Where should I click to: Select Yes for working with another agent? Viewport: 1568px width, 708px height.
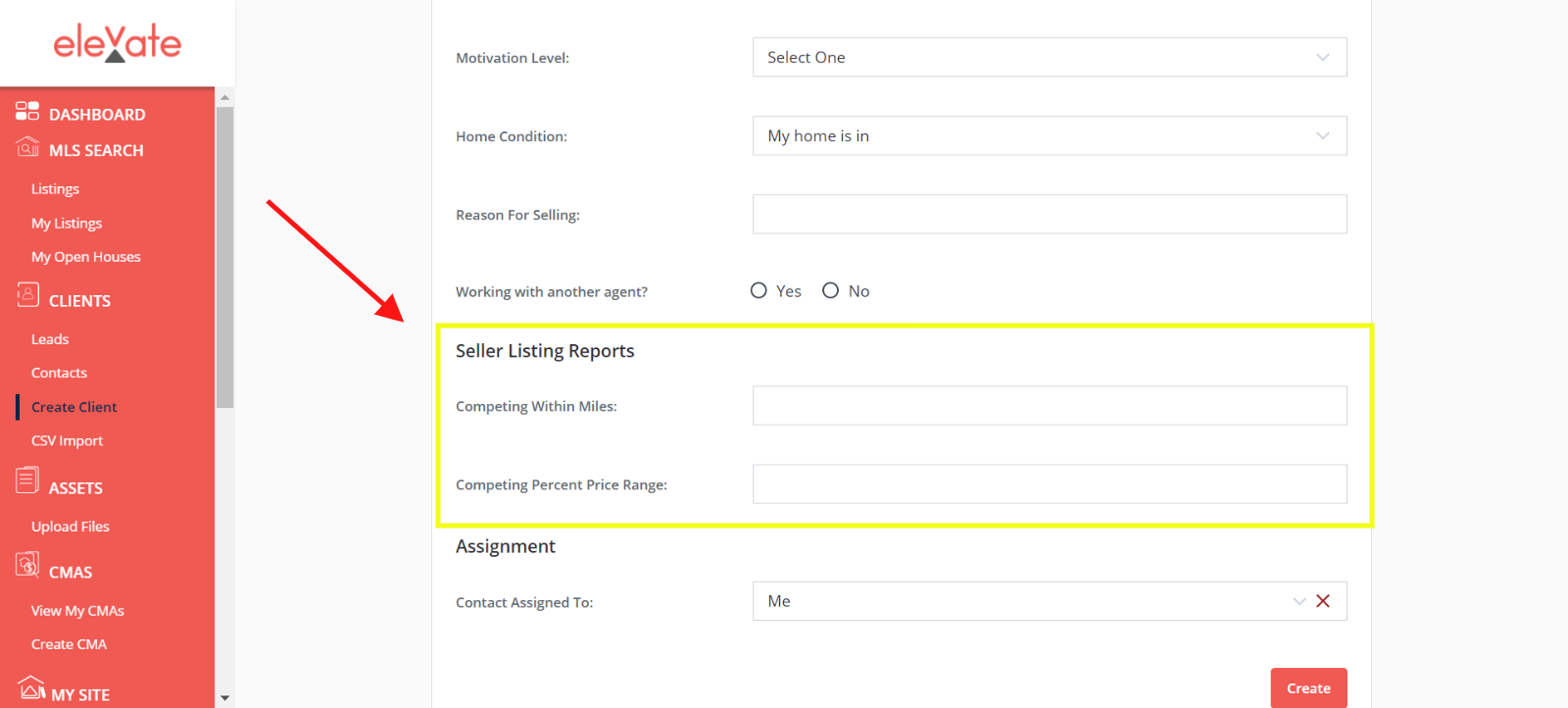pyautogui.click(x=759, y=290)
